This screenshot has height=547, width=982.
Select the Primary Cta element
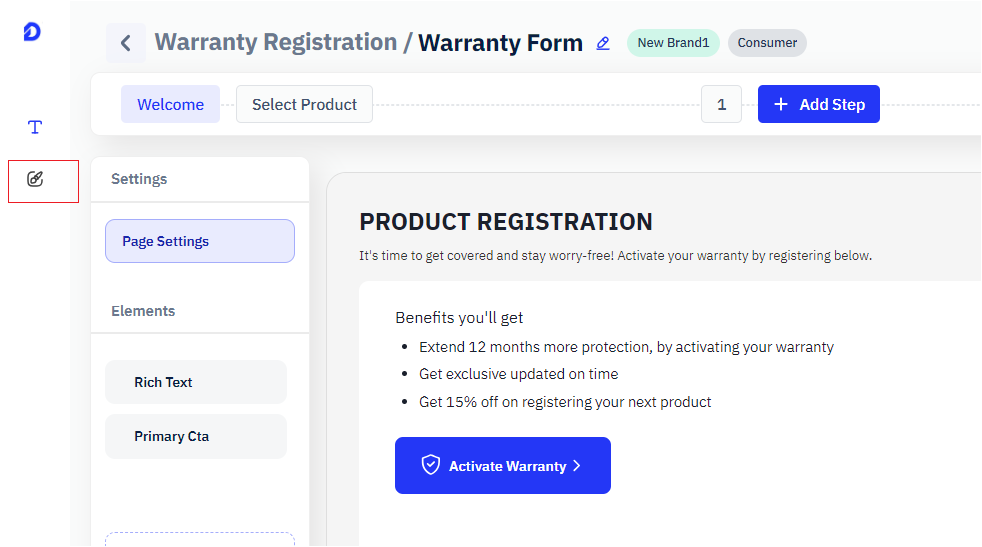pyautogui.click(x=196, y=436)
